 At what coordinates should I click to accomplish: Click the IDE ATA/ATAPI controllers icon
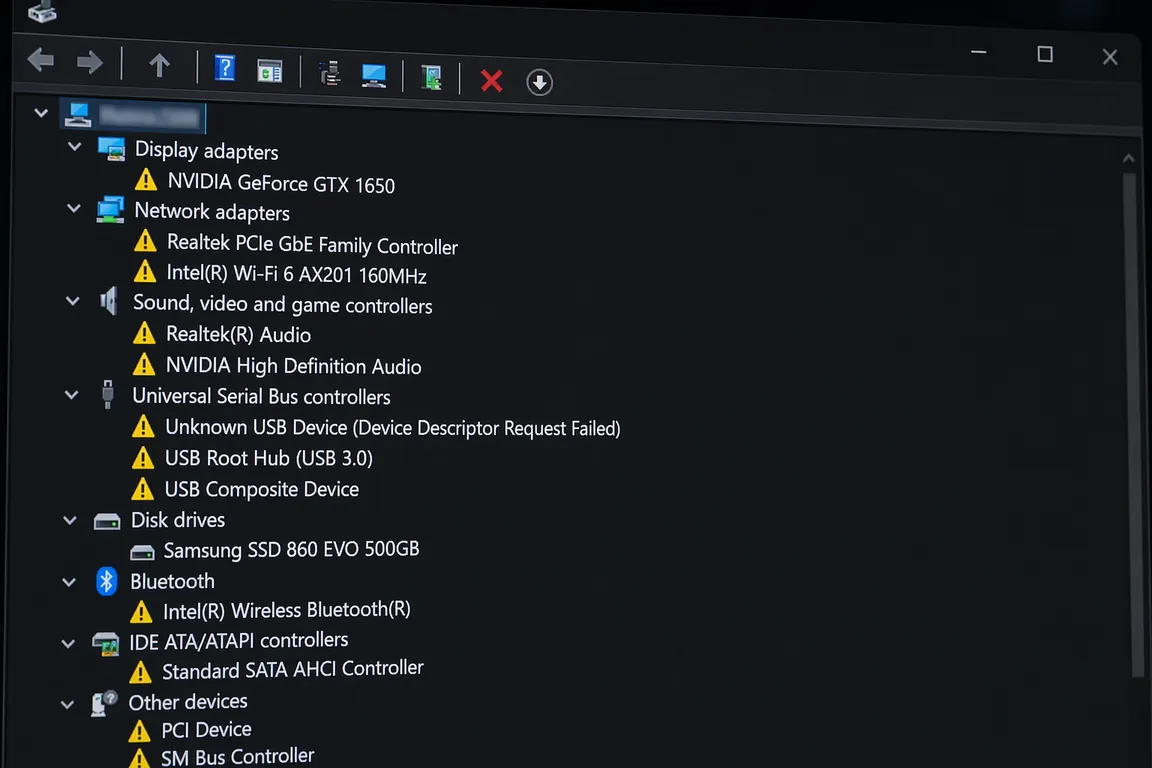(x=106, y=644)
